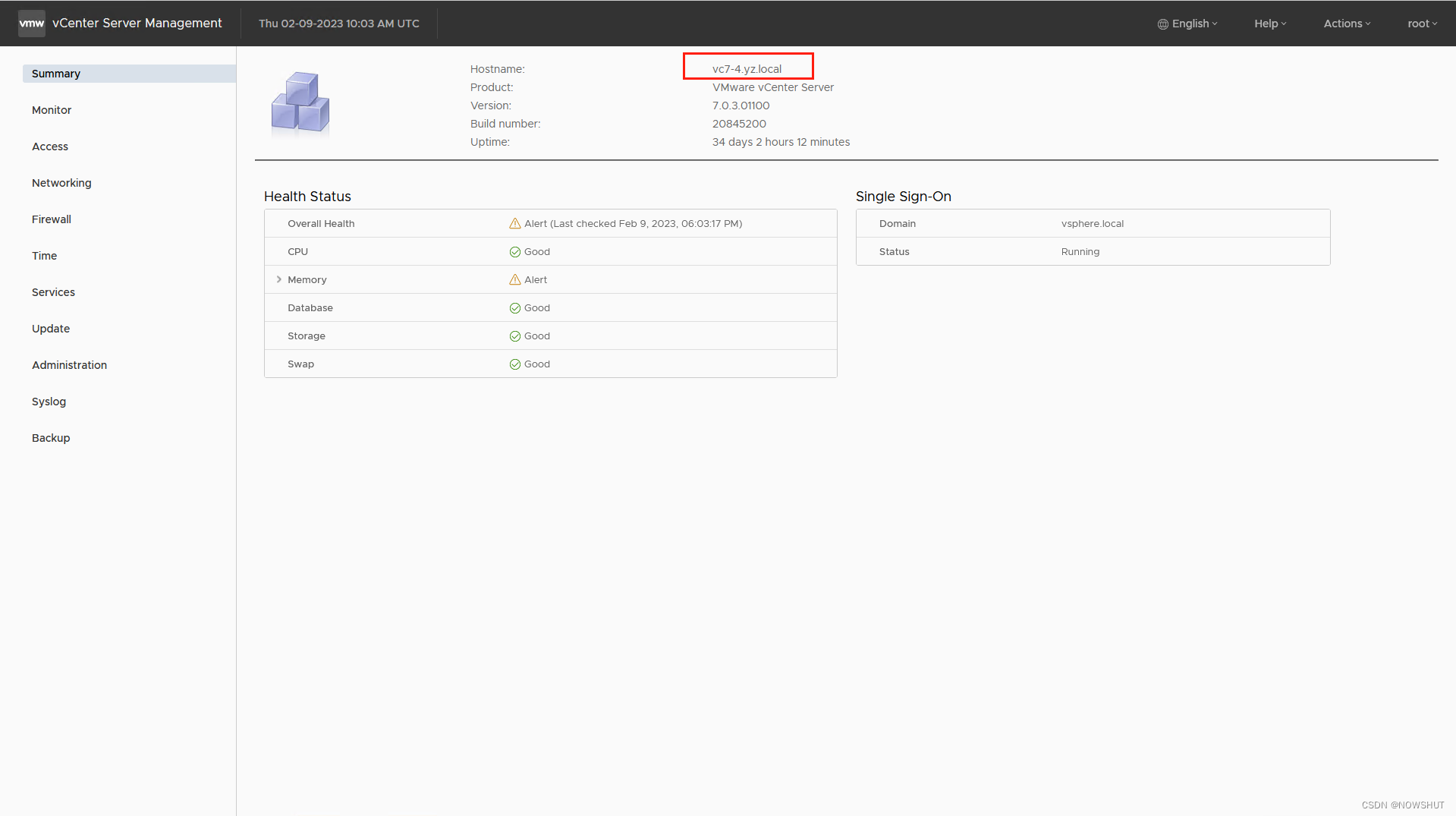The height and width of the screenshot is (816, 1456).
Task: Open the Services section
Action: pyautogui.click(x=53, y=292)
